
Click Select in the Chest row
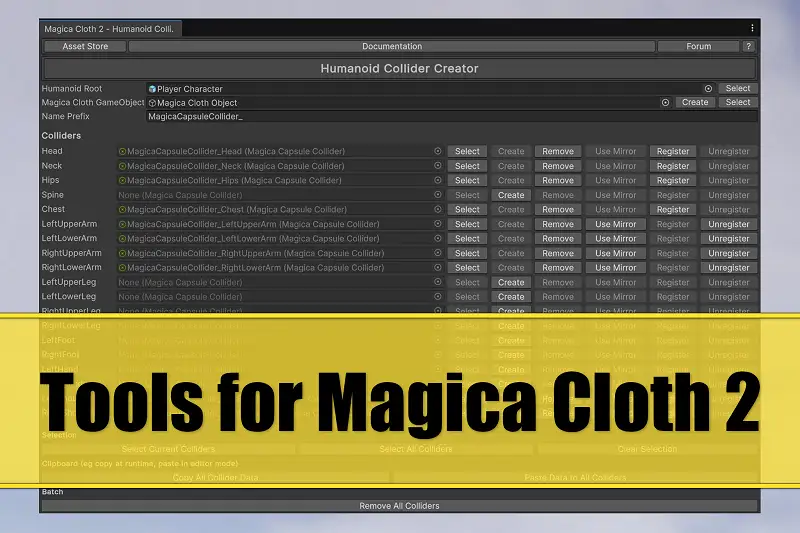tap(467, 210)
